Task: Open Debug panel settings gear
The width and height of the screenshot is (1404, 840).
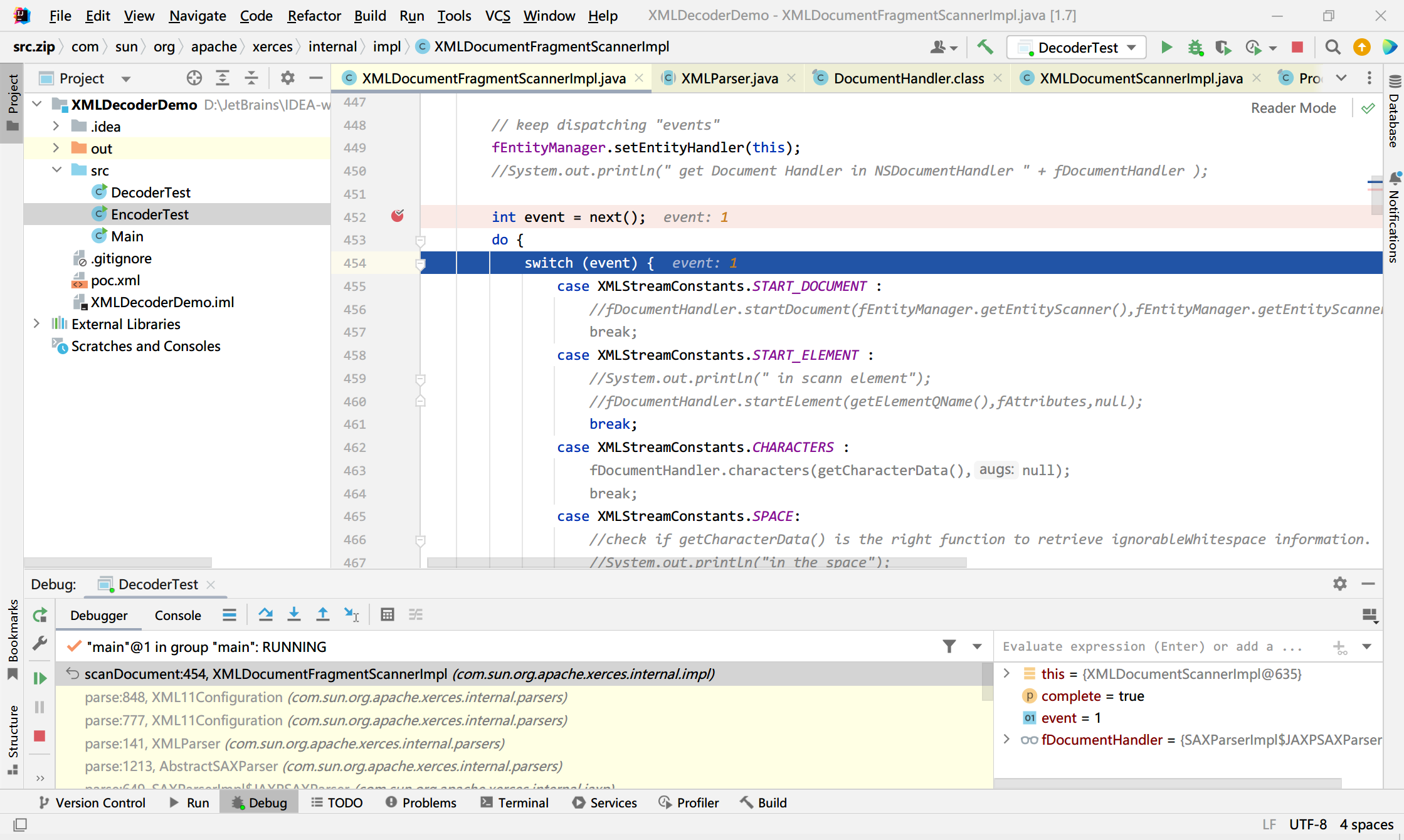Action: [x=1340, y=584]
